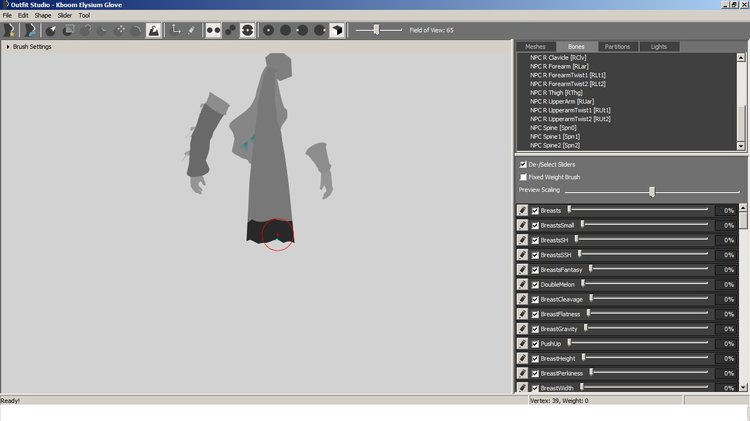Click the Breasts slider 0% value field

[x=726, y=210]
